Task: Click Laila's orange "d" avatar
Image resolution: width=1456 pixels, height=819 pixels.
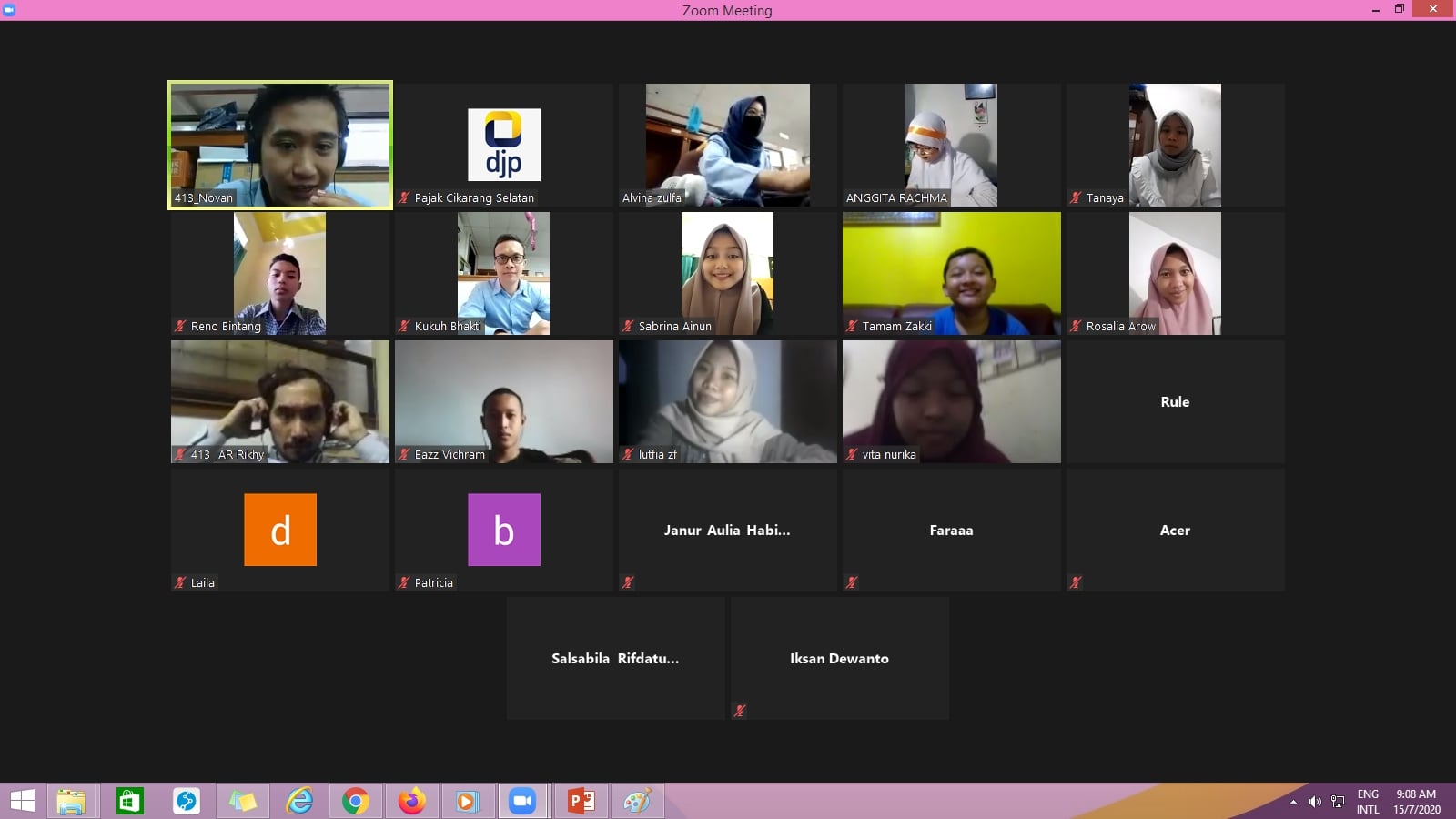Action: pos(280,530)
